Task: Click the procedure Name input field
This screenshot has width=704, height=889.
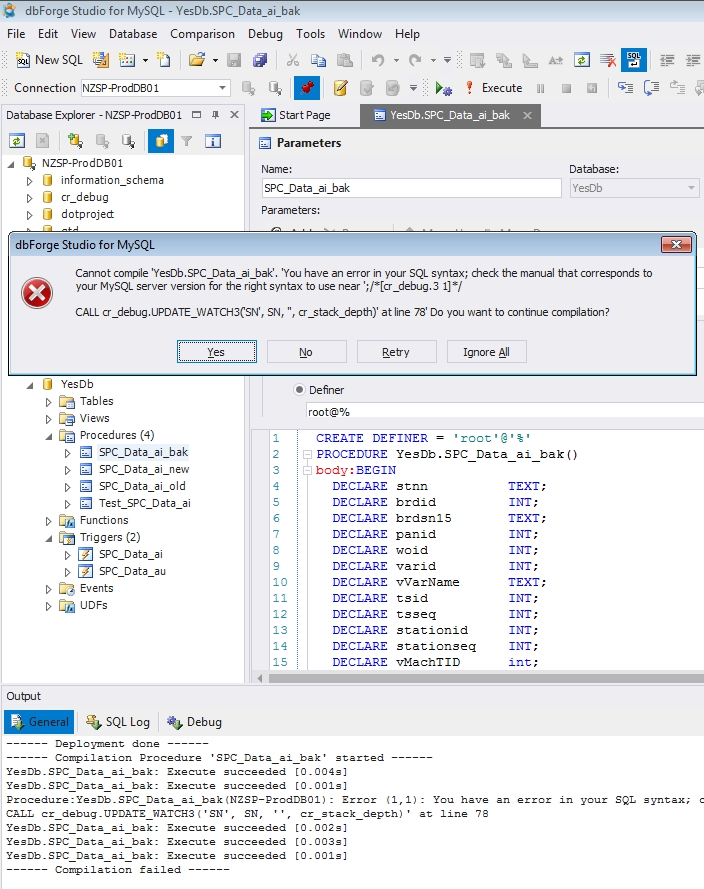Action: pyautogui.click(x=411, y=188)
